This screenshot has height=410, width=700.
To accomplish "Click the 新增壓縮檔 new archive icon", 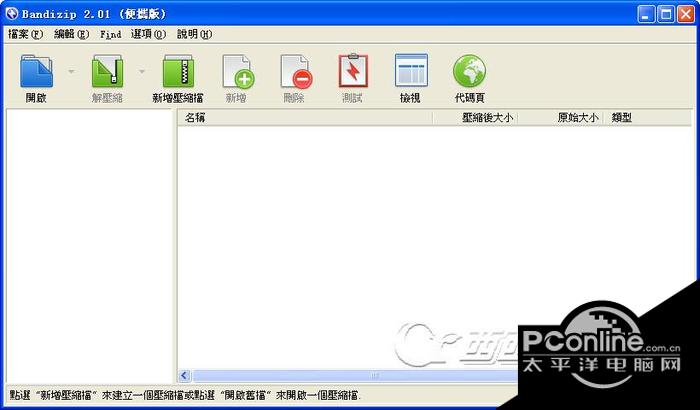I will coord(178,71).
